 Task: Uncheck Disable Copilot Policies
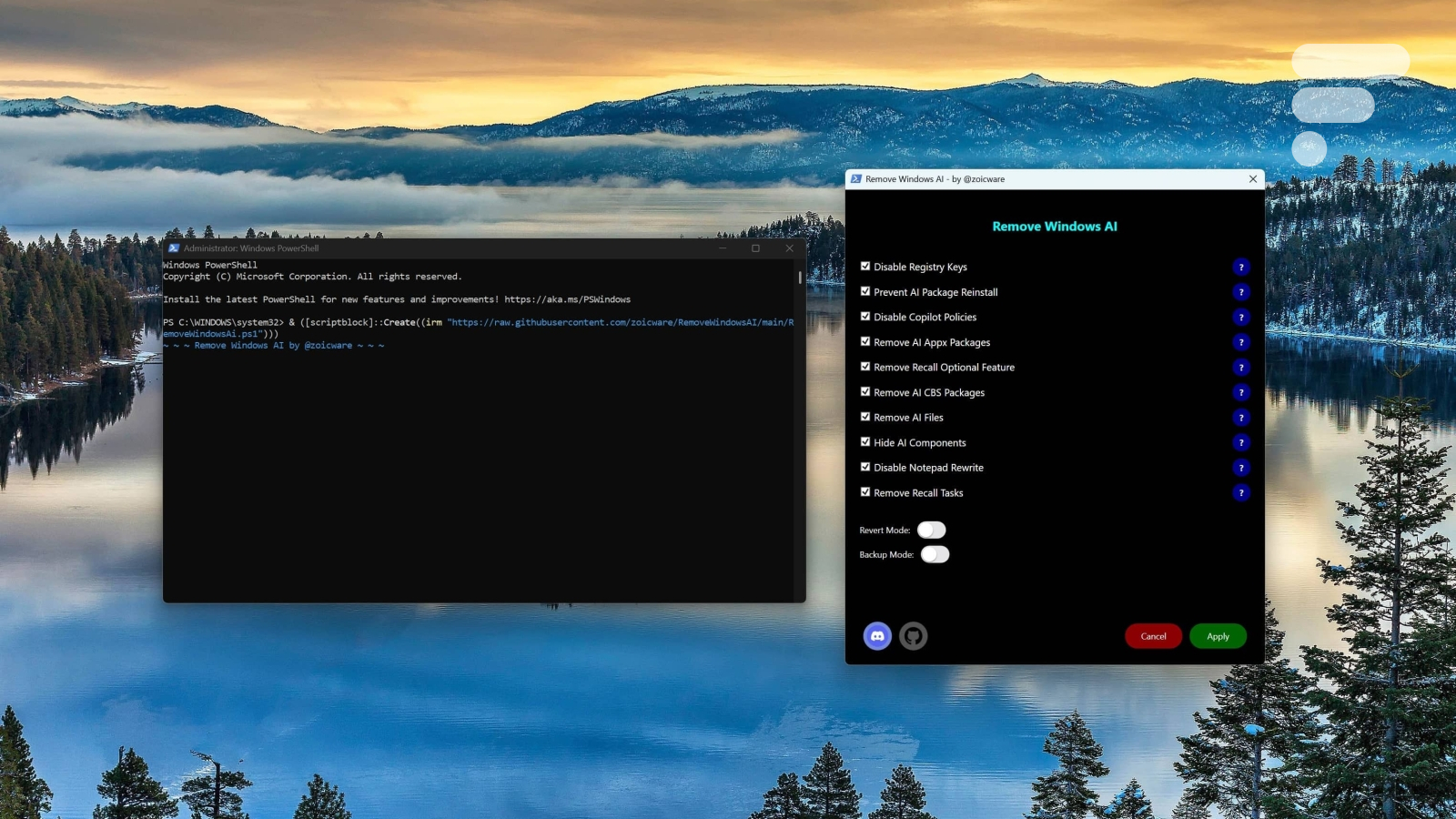pyautogui.click(x=865, y=316)
